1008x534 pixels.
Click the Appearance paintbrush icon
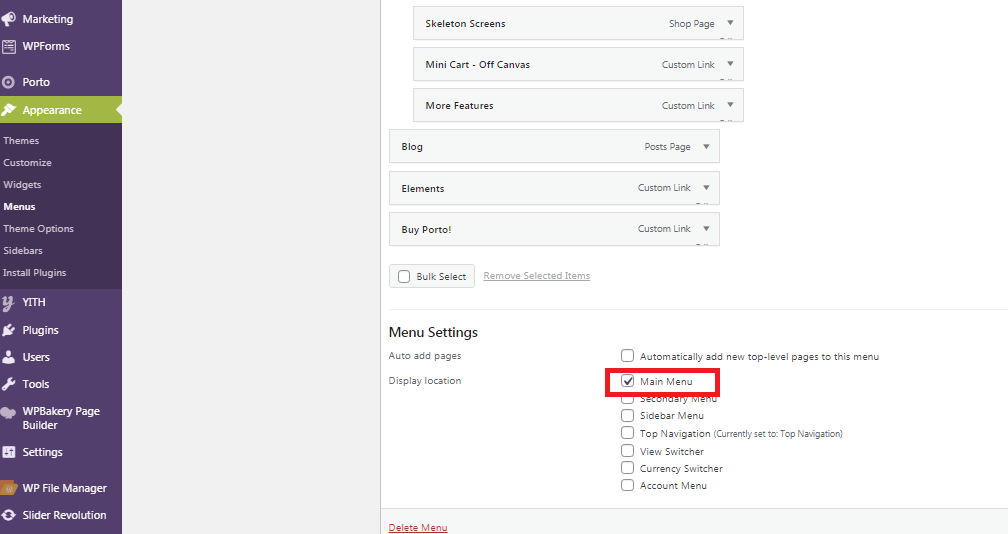click(8, 110)
